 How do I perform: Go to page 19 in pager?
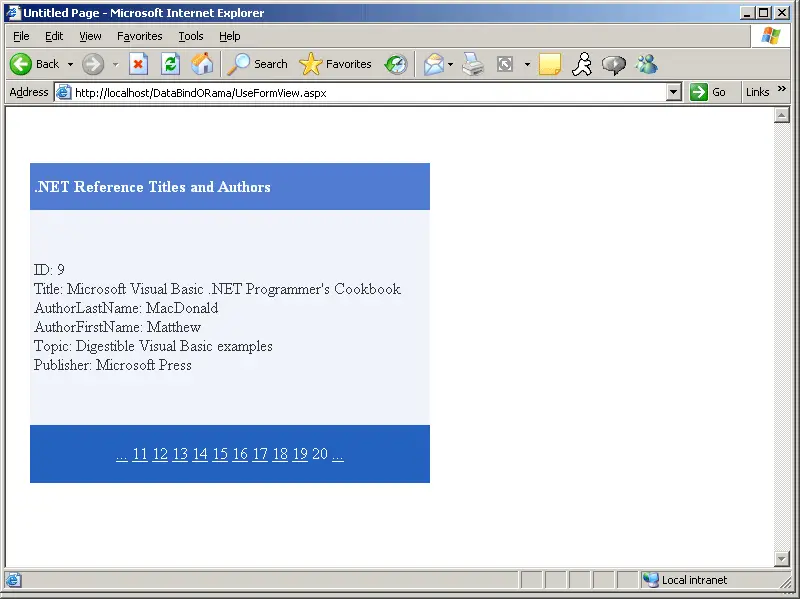point(300,454)
